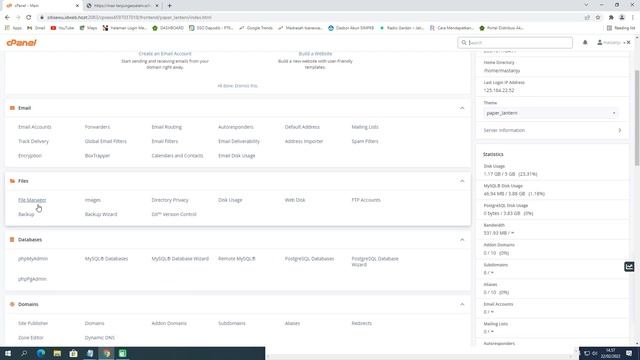Open a new browser tab
Screen dimensions: 640x360
tap(169, 6)
